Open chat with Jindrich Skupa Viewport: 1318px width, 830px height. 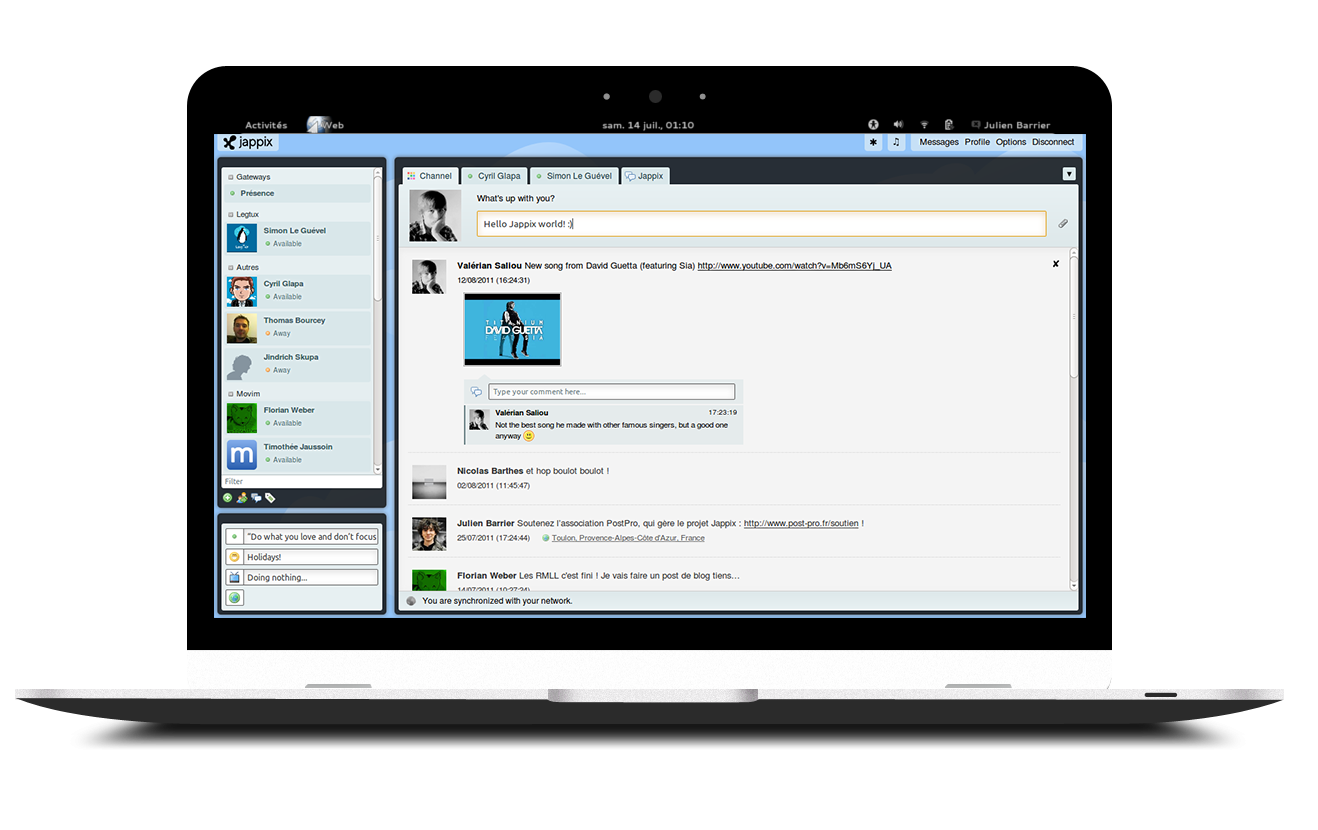pyautogui.click(x=297, y=364)
